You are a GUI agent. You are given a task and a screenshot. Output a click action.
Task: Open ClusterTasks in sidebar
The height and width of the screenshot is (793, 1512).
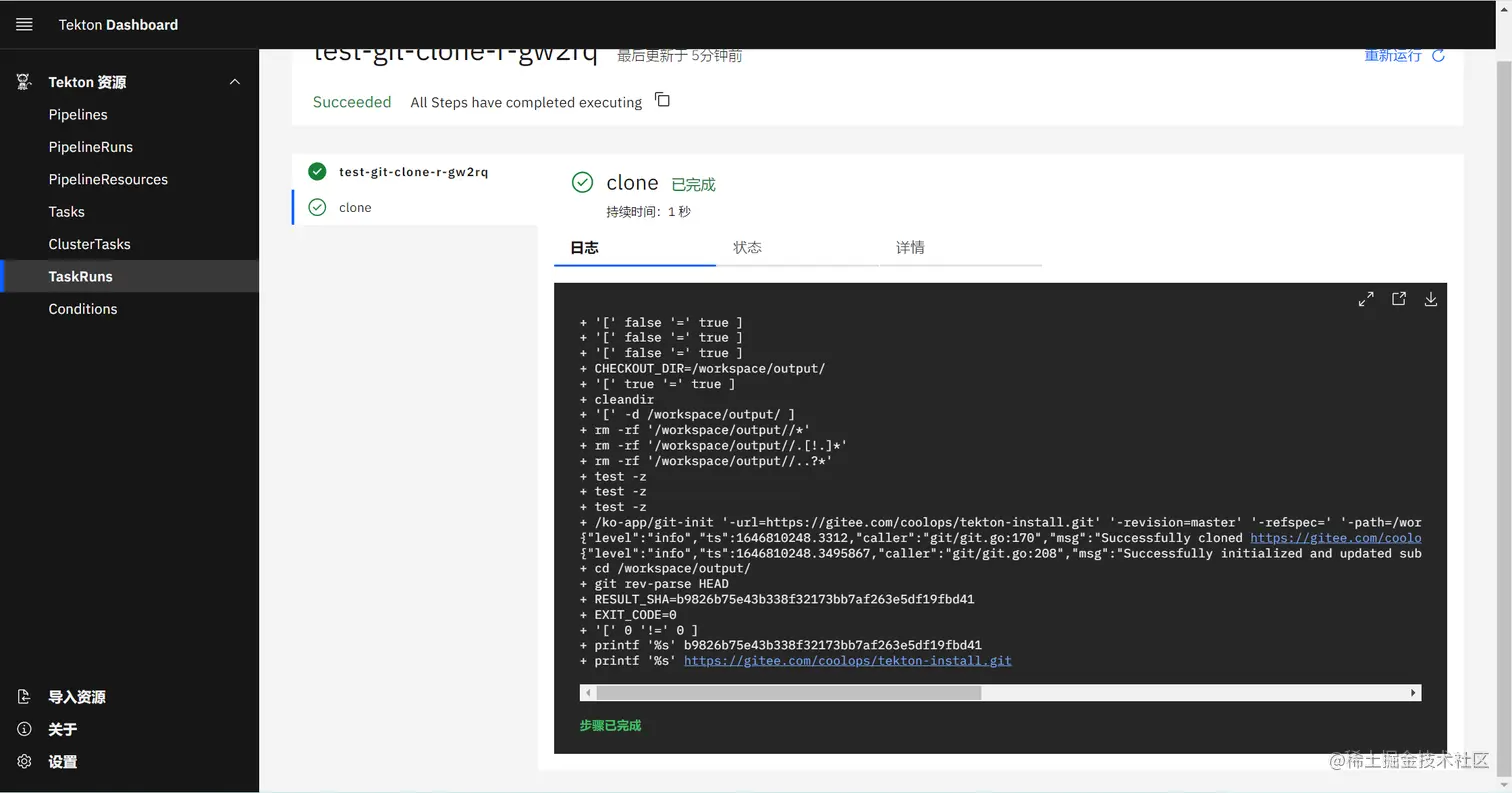pos(90,244)
